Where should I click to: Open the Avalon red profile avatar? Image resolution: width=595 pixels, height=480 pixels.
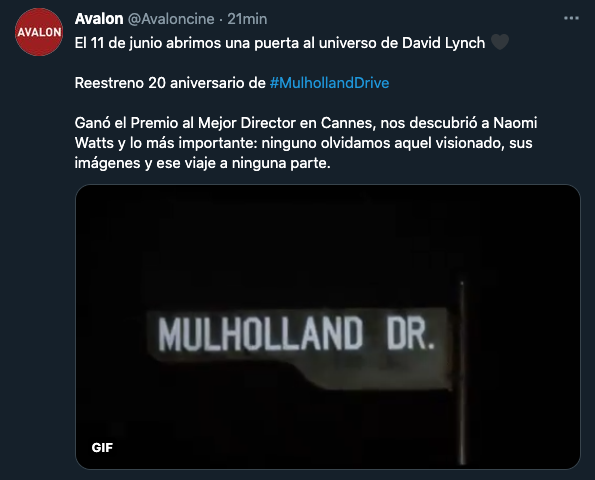click(39, 32)
